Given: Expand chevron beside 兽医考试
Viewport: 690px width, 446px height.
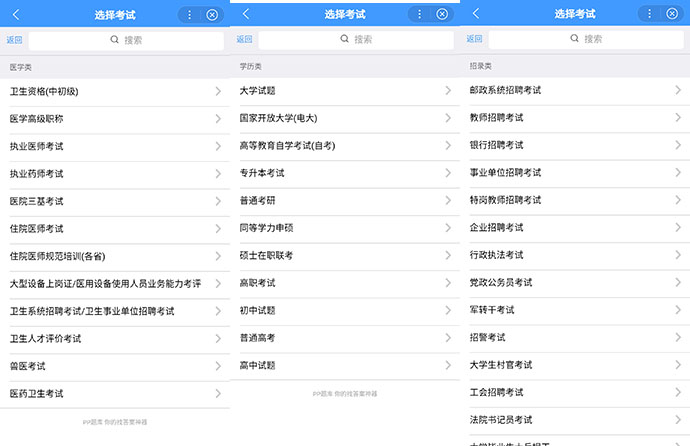Looking at the screenshot, I should click(x=218, y=366).
